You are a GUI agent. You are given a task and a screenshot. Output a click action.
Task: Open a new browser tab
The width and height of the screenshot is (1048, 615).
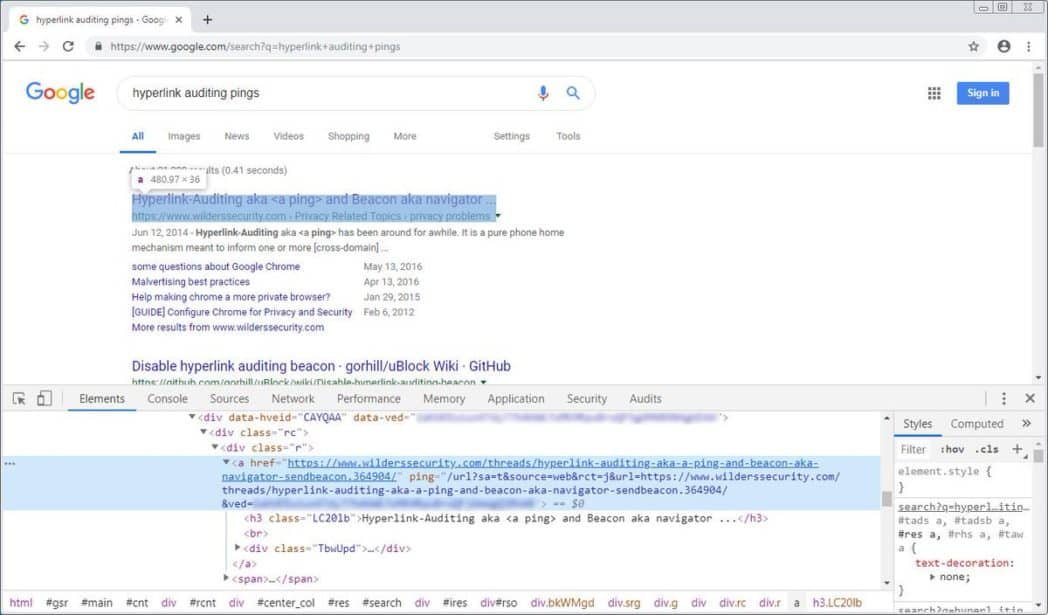(x=207, y=19)
